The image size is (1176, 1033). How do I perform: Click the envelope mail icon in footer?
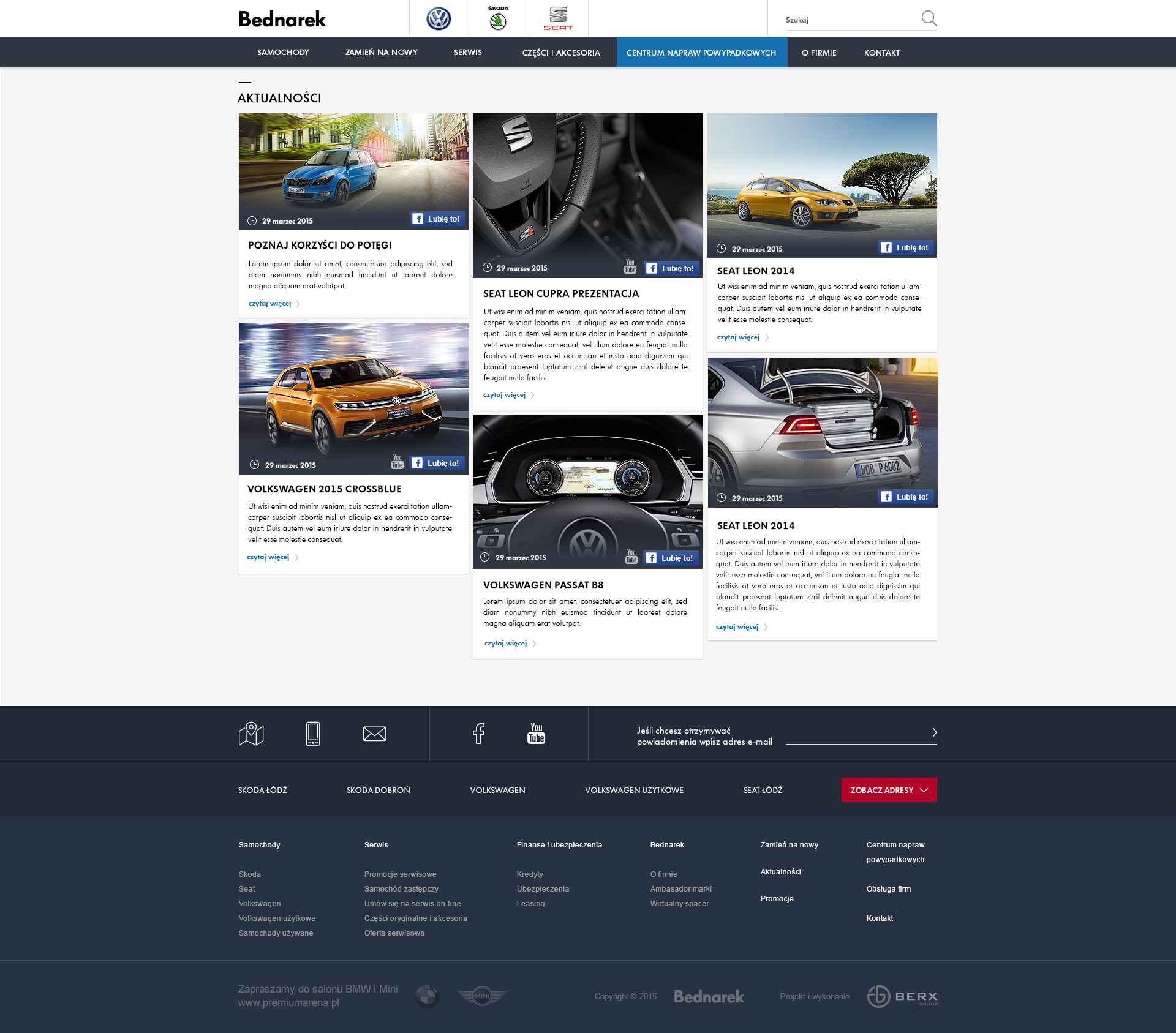point(374,734)
